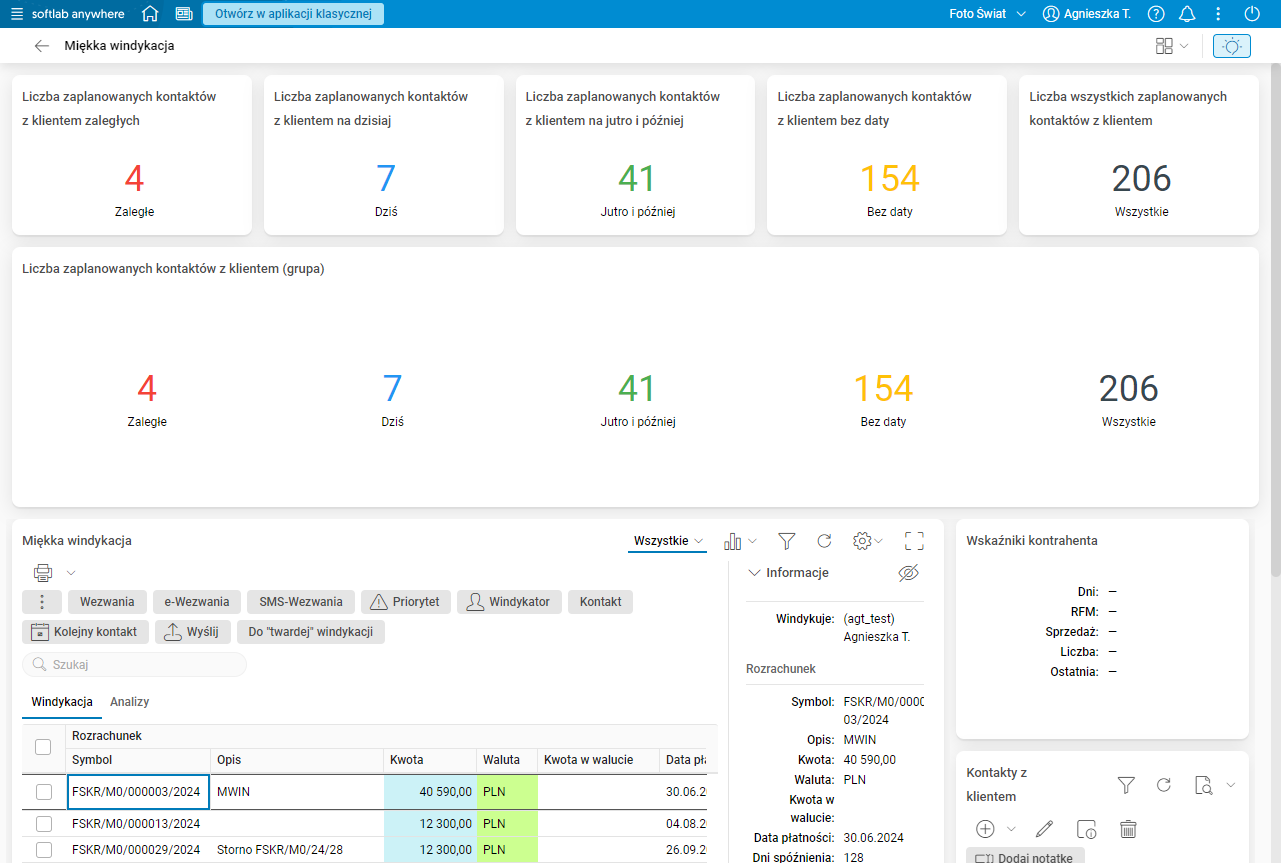Click the Windykator button
This screenshot has height=863, width=1281.
pos(509,602)
